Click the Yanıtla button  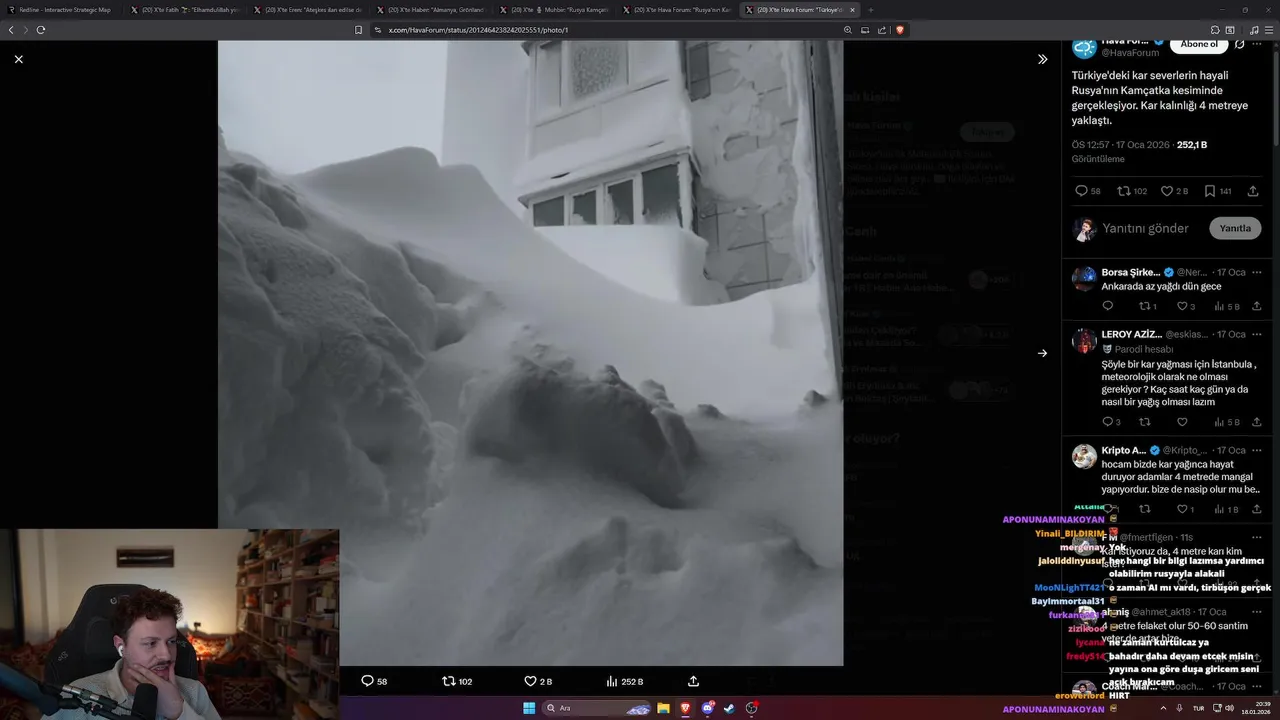tap(1235, 228)
